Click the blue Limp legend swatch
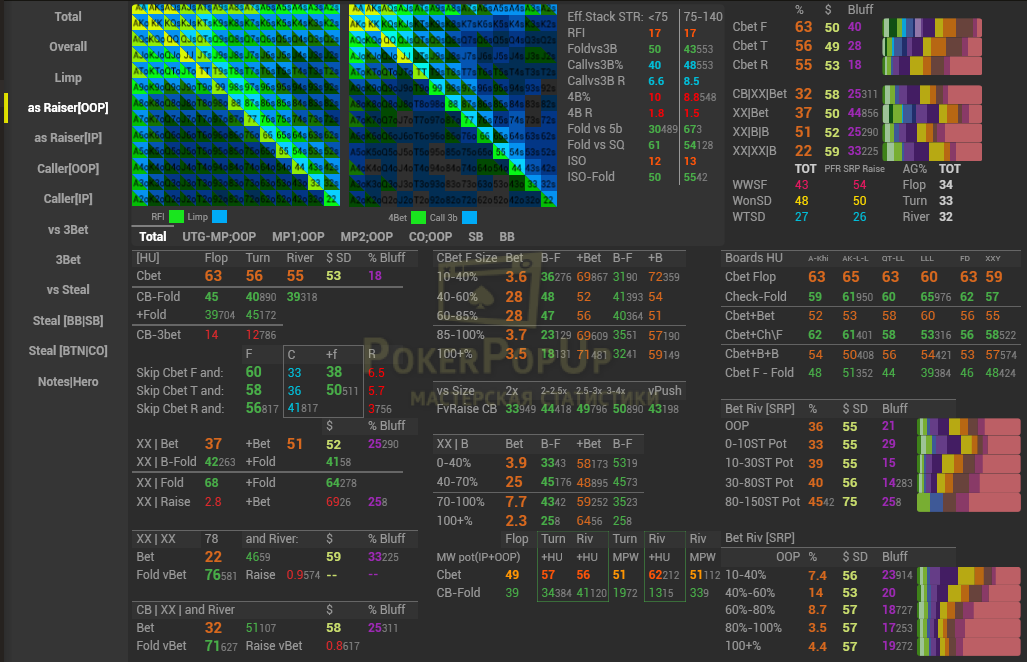 click(x=219, y=217)
